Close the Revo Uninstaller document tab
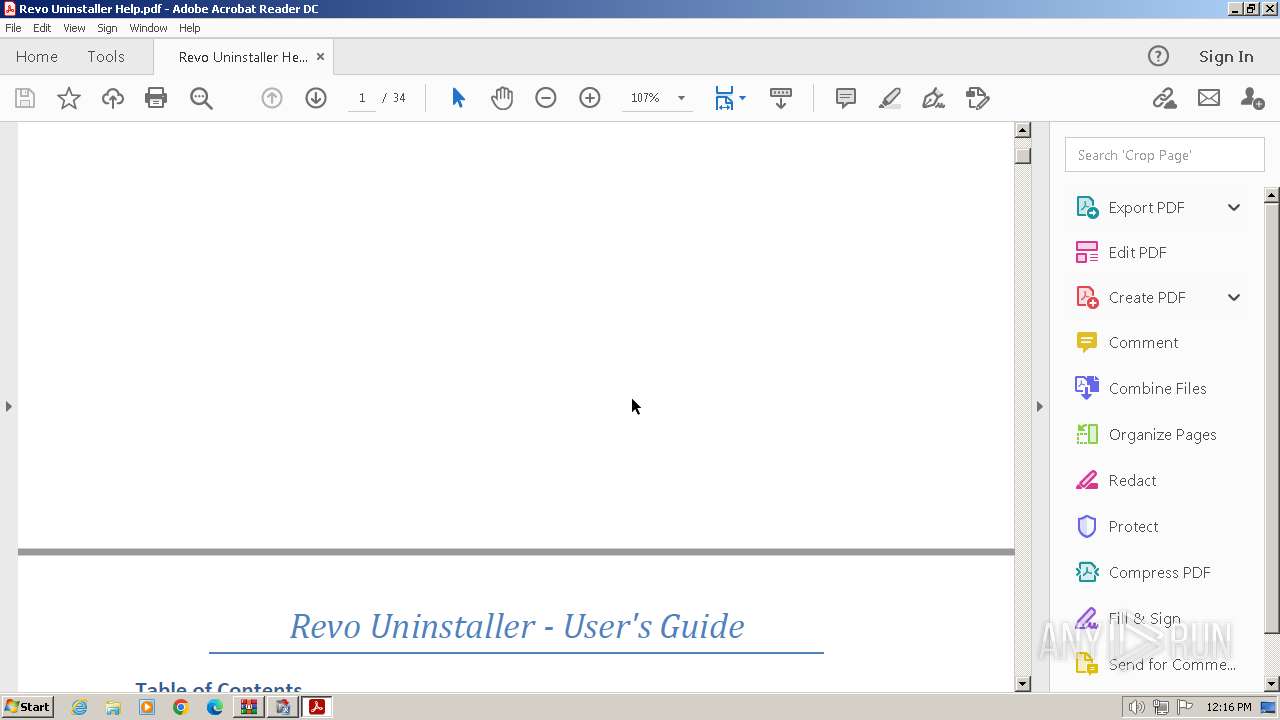 pyautogui.click(x=320, y=57)
